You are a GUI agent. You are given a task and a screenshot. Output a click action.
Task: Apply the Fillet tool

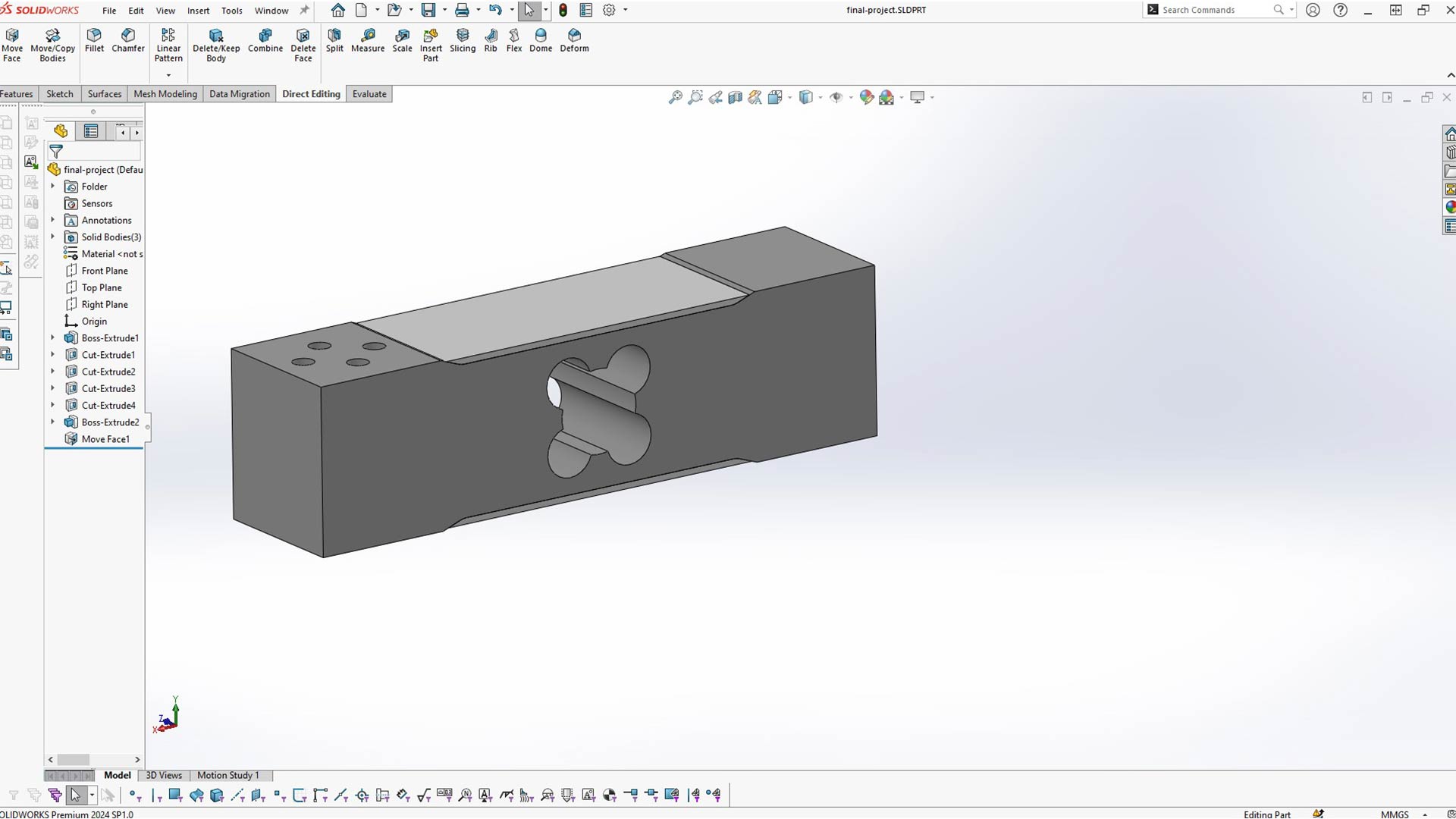[x=94, y=41]
